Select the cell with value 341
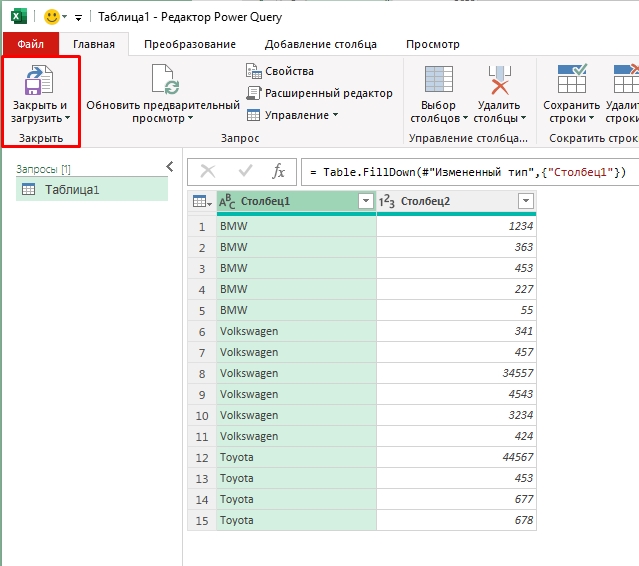Viewport: 639px width, 566px height. (456, 331)
